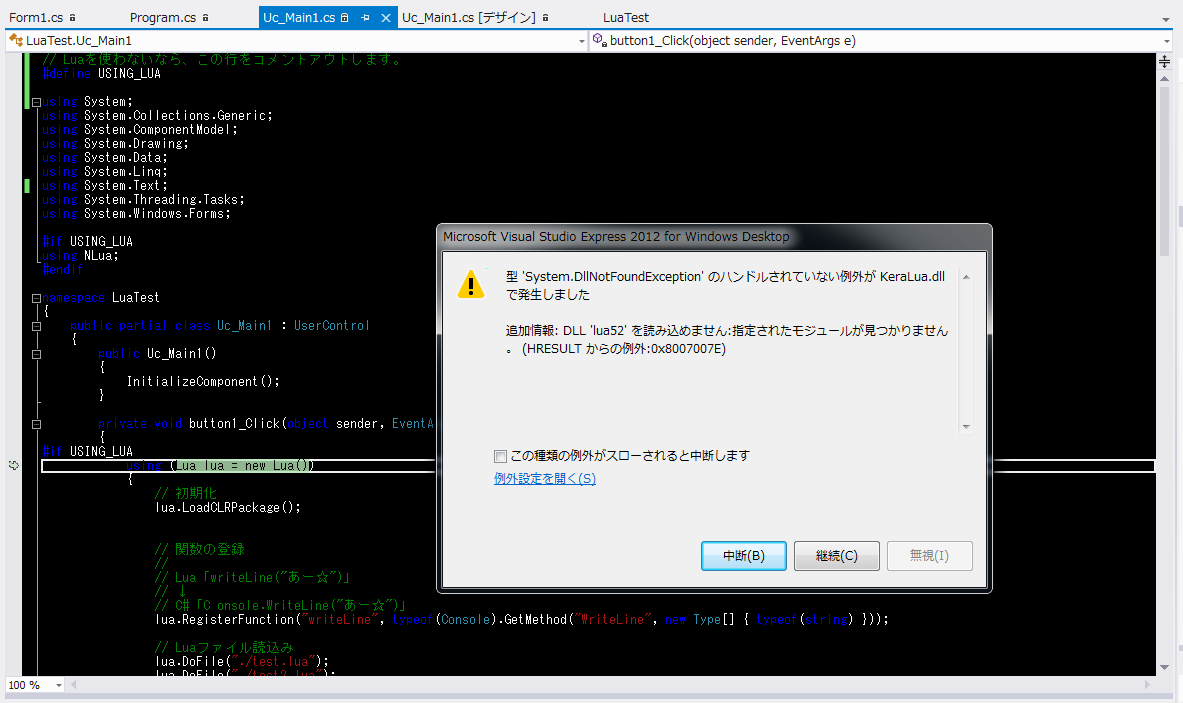Open the document tab overflow dropdown

(1166, 20)
